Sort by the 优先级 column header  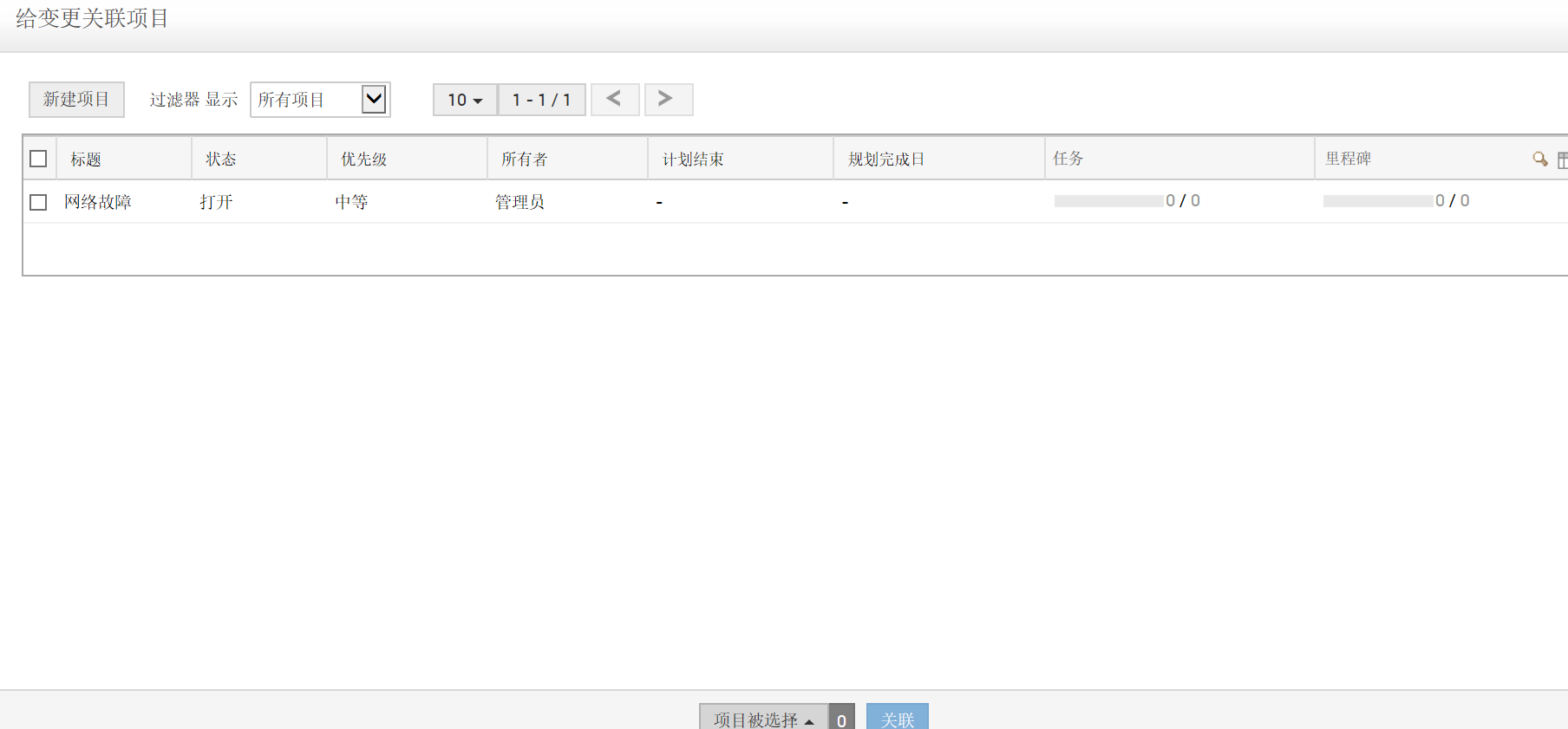click(x=364, y=159)
